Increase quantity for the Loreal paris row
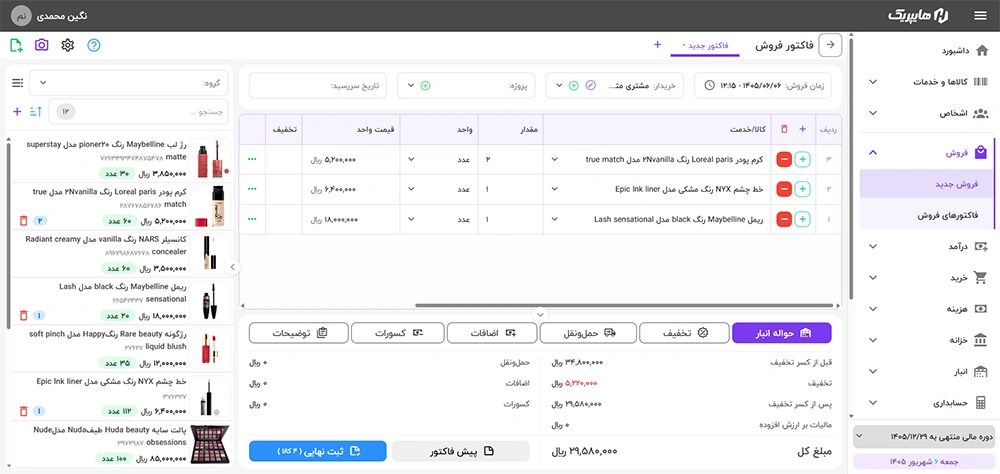 (x=802, y=159)
